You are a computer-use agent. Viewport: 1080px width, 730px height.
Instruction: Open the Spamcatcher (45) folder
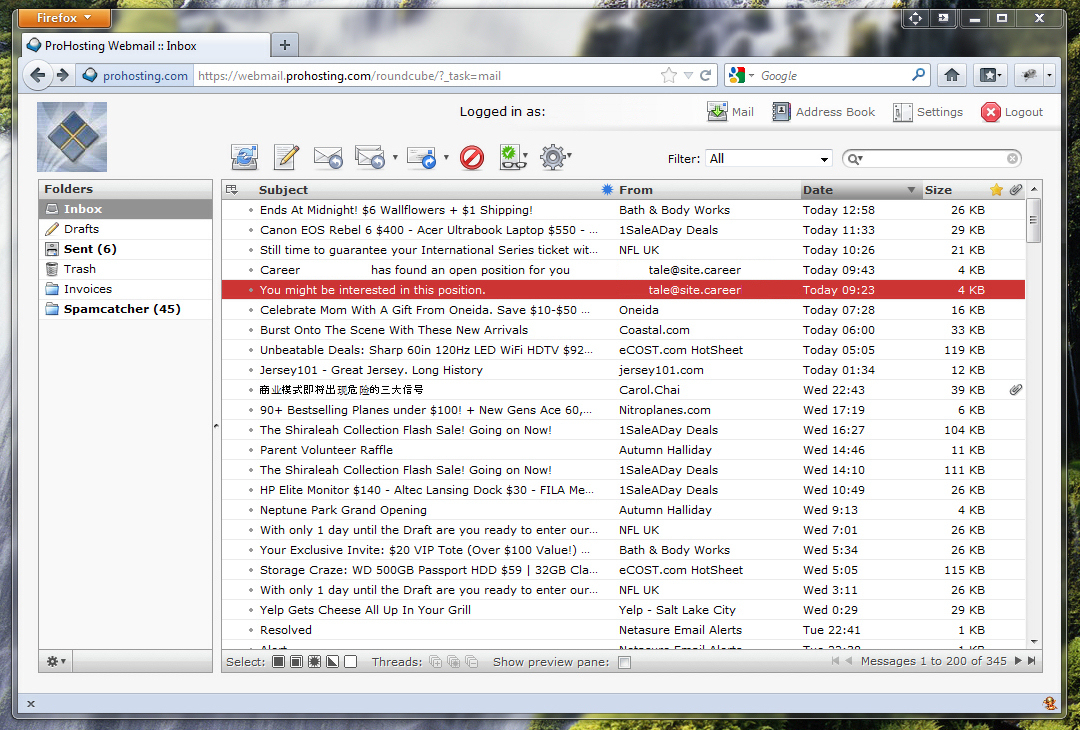[x=125, y=309]
